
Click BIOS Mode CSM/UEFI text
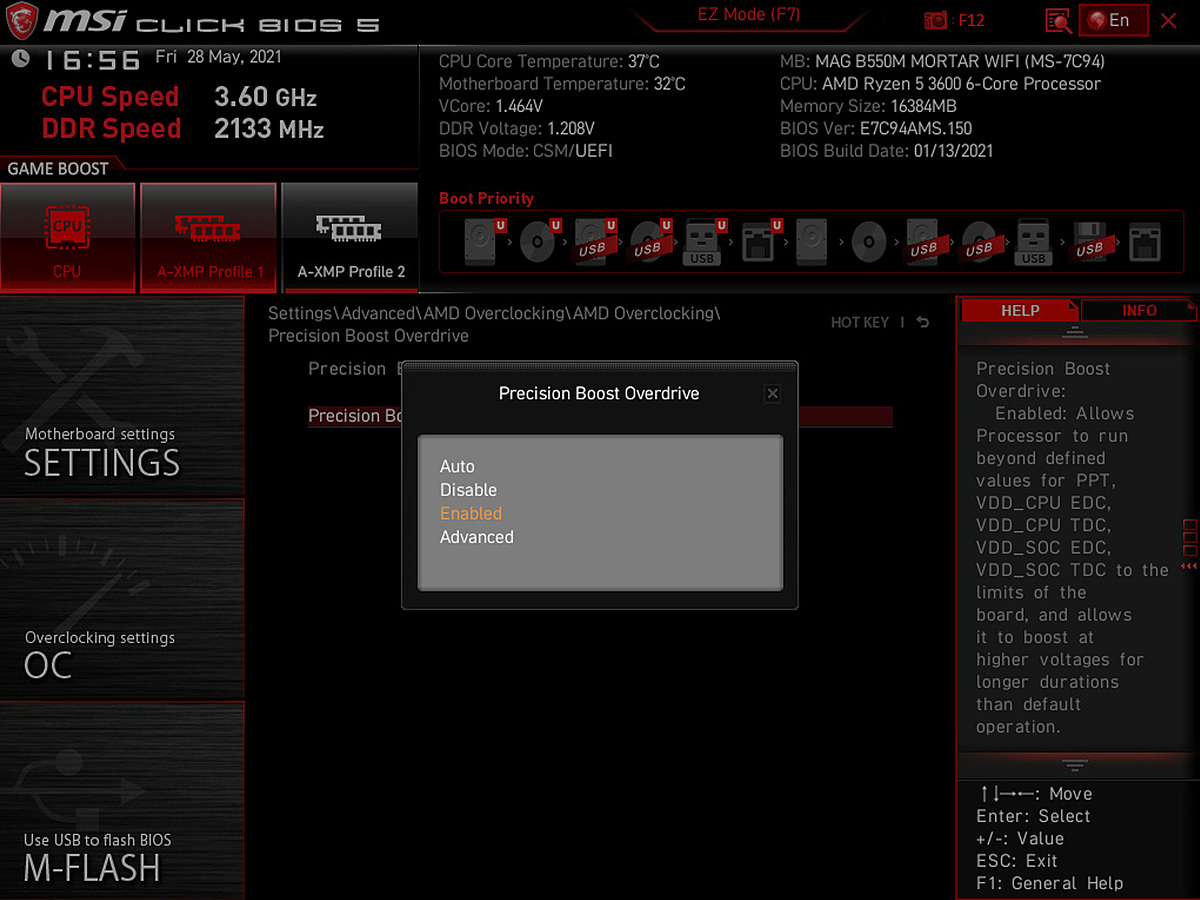coord(526,151)
